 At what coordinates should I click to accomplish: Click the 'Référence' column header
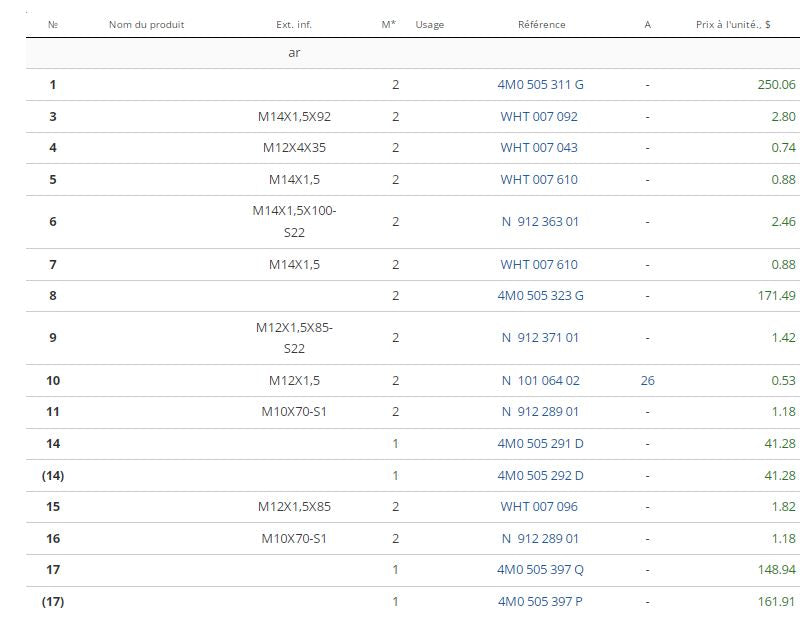coord(541,24)
